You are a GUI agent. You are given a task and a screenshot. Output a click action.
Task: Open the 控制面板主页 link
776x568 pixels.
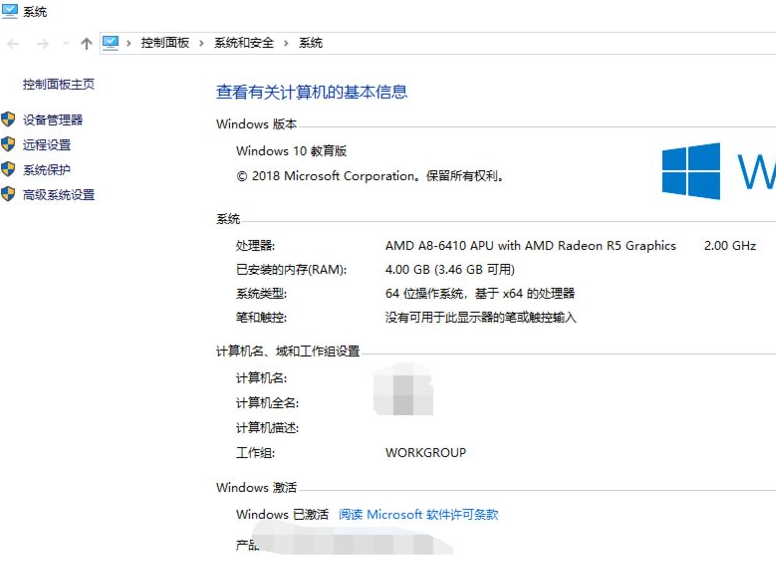tap(59, 85)
